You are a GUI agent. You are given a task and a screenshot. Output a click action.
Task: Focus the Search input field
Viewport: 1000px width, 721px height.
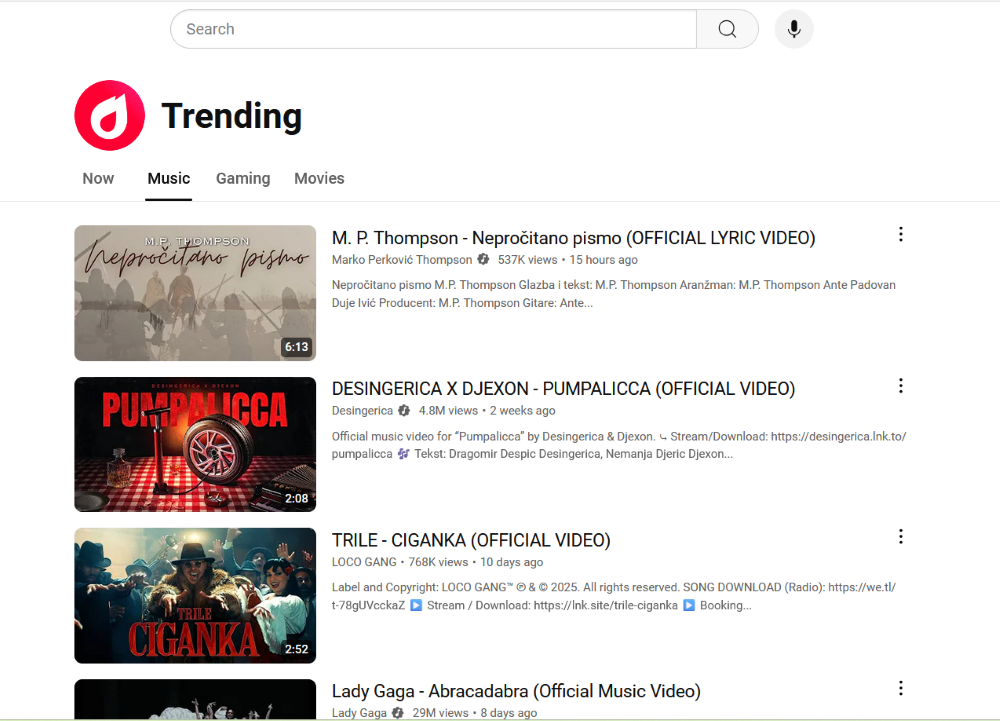pos(434,29)
